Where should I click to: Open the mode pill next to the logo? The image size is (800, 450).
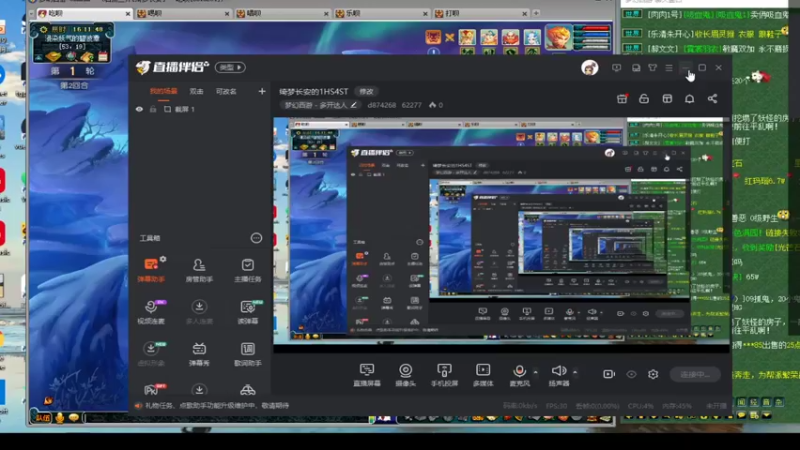230,67
